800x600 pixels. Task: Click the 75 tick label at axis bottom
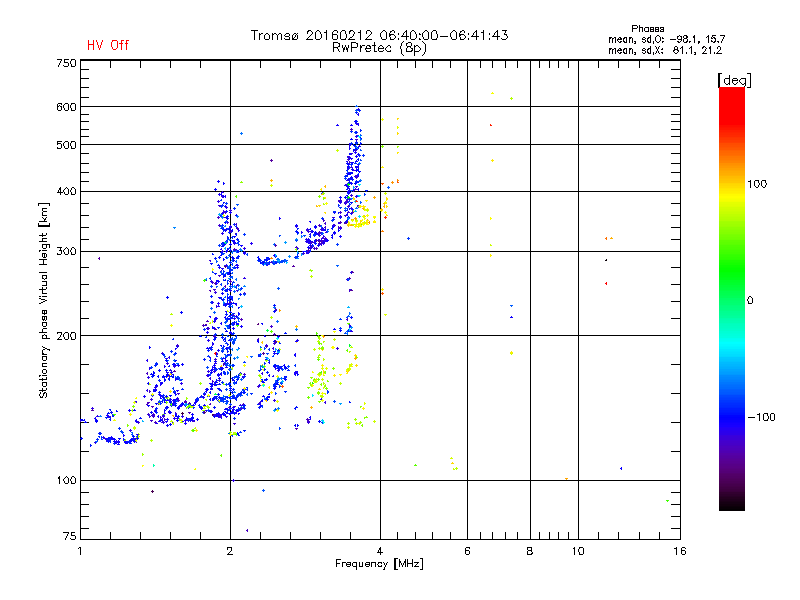click(70, 536)
